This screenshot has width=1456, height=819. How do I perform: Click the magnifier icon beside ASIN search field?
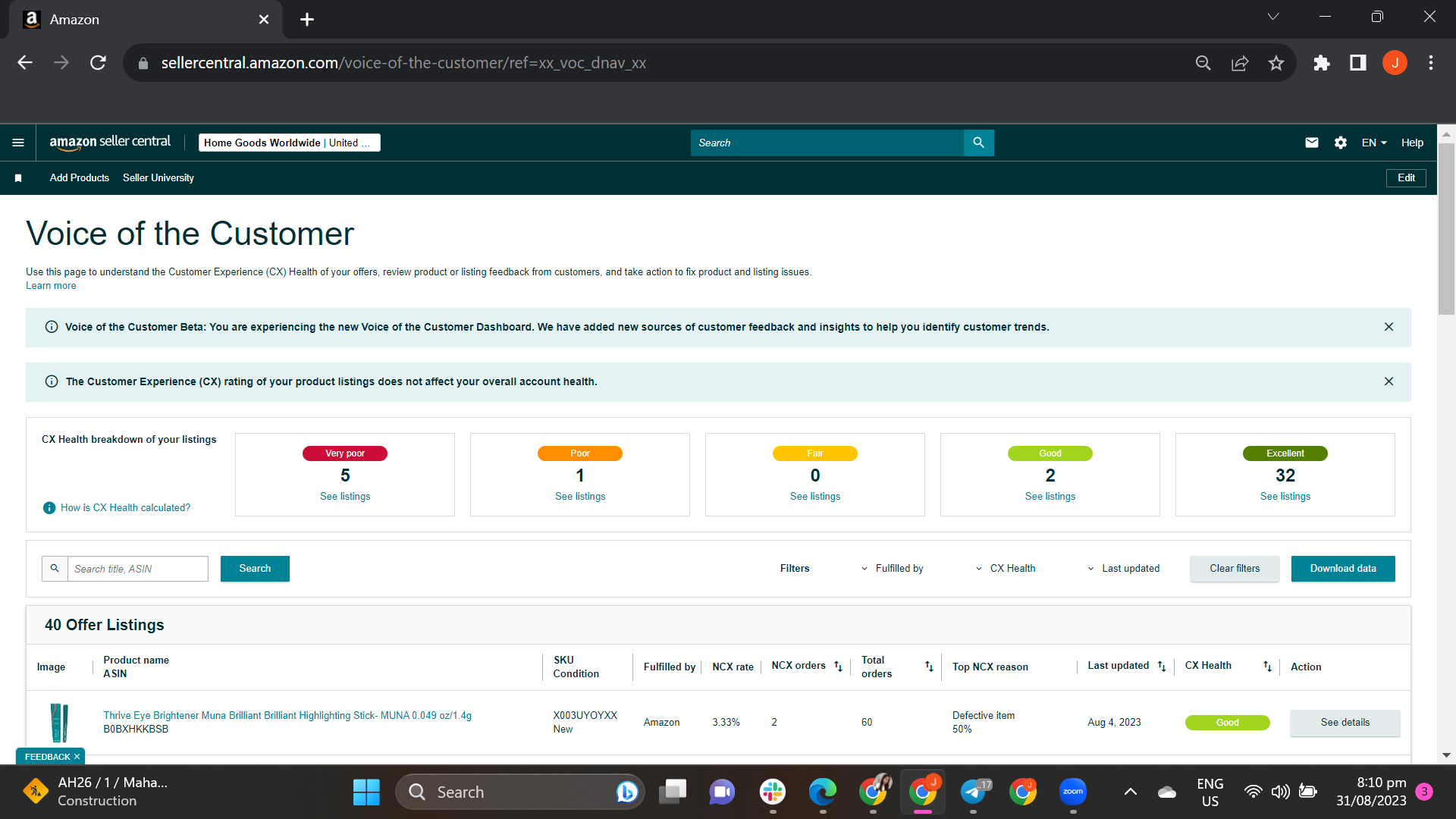point(55,568)
